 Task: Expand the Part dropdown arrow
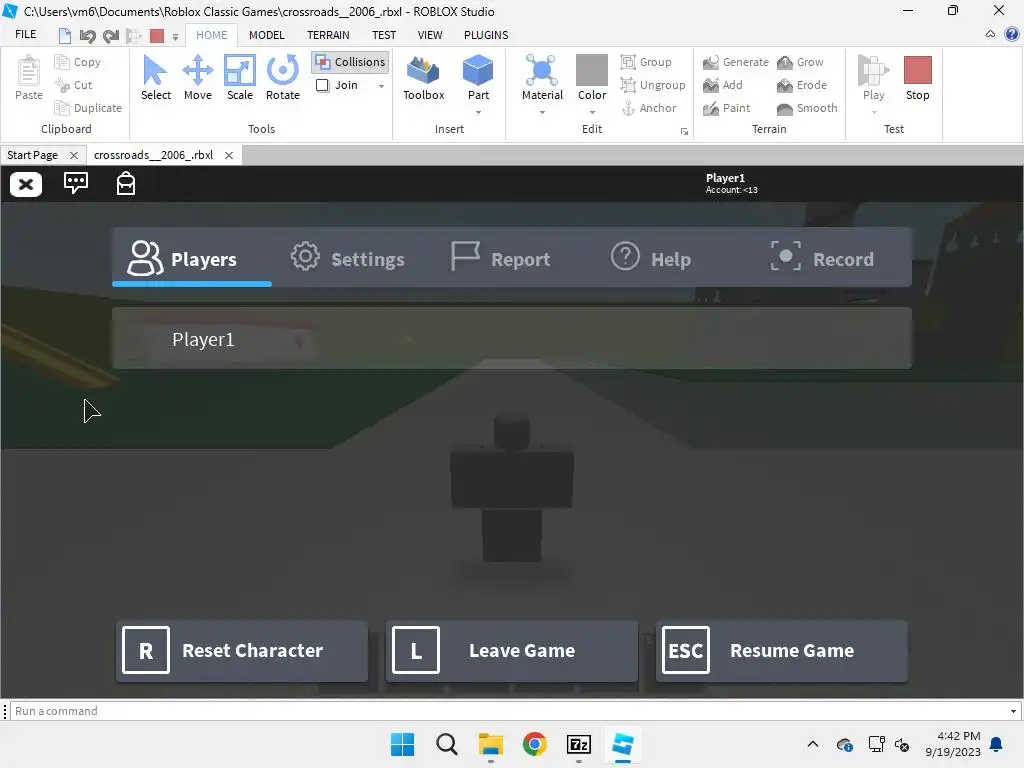click(478, 112)
